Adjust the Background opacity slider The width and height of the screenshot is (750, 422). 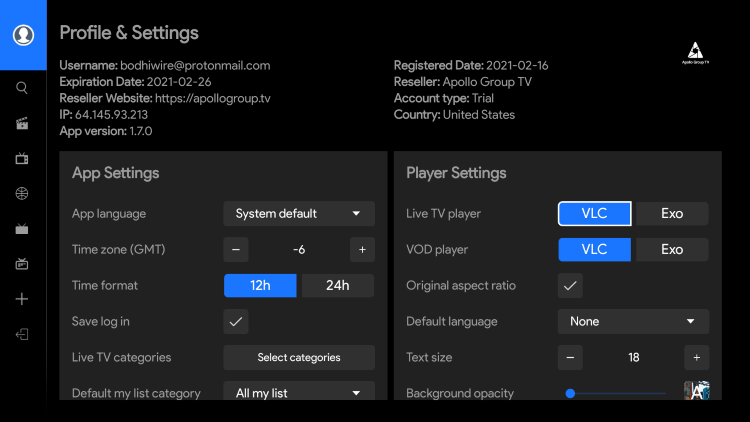point(617,393)
